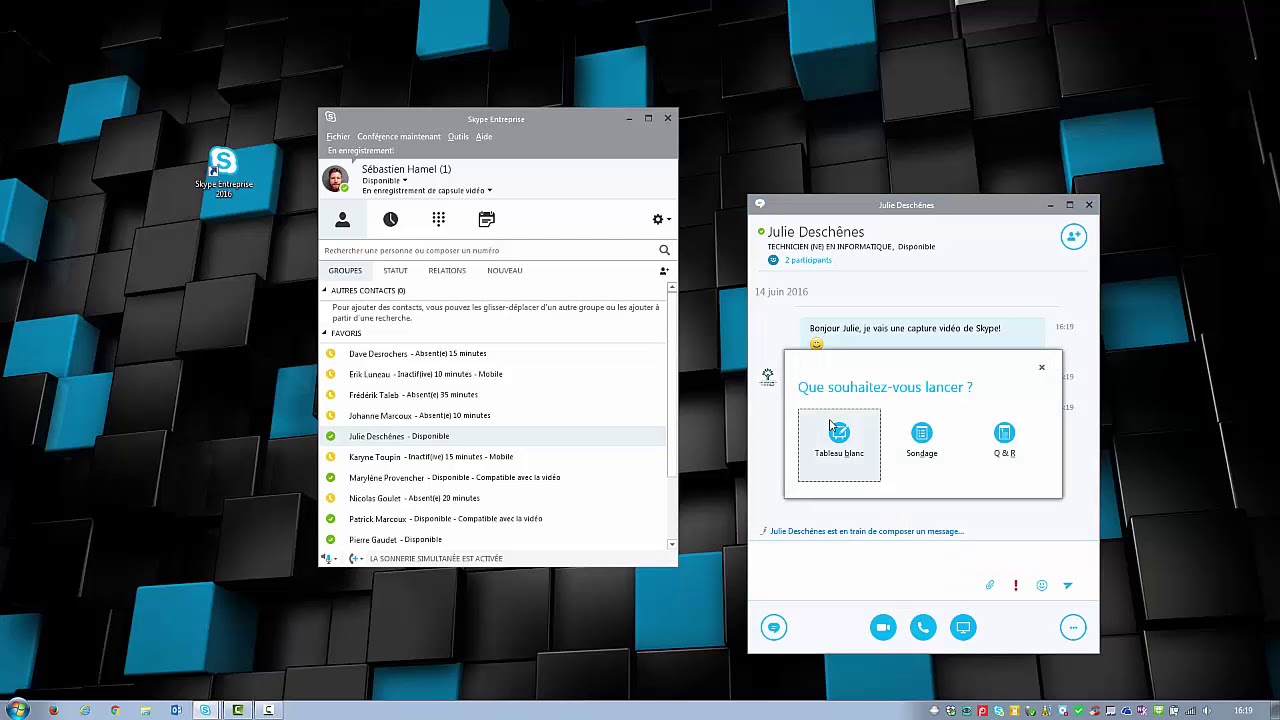The height and width of the screenshot is (720, 1280).
Task: Select contact Julie Deschênes in the list
Action: [x=494, y=436]
